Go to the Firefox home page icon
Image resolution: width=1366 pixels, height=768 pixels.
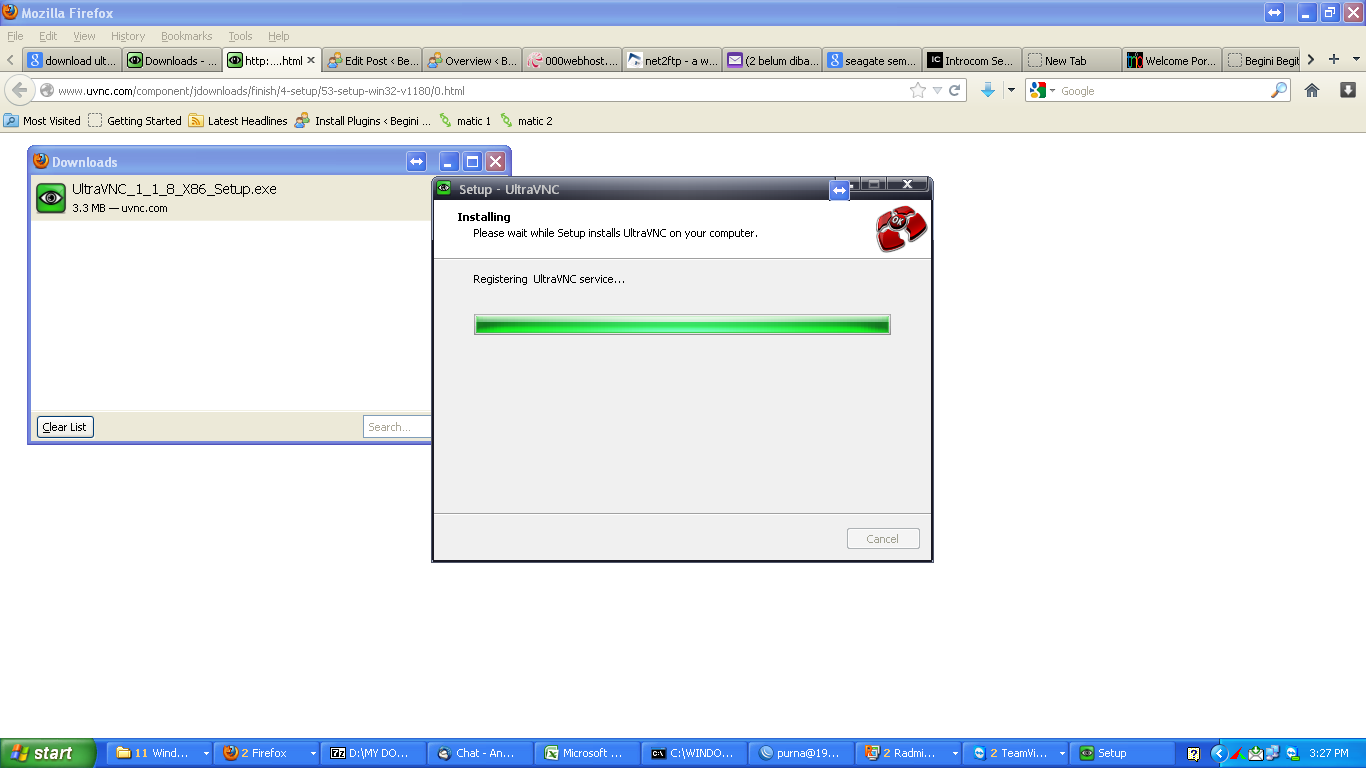tap(1312, 90)
